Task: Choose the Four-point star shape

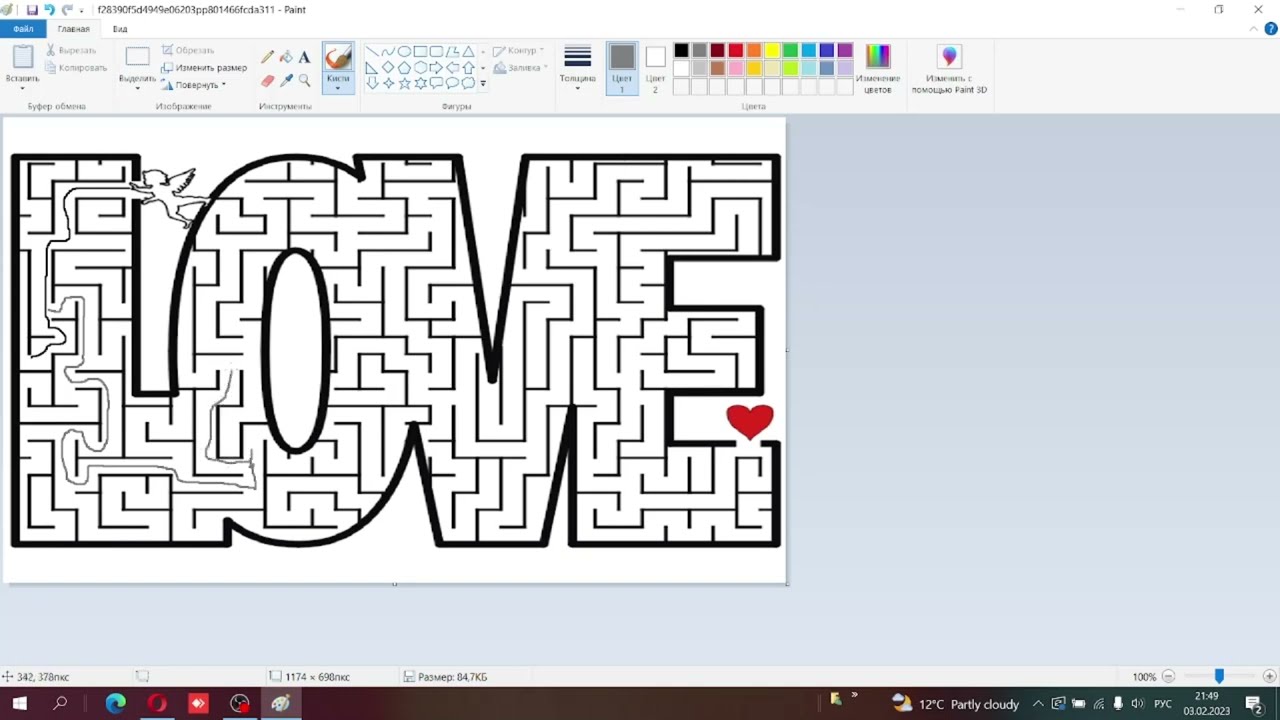Action: (388, 83)
